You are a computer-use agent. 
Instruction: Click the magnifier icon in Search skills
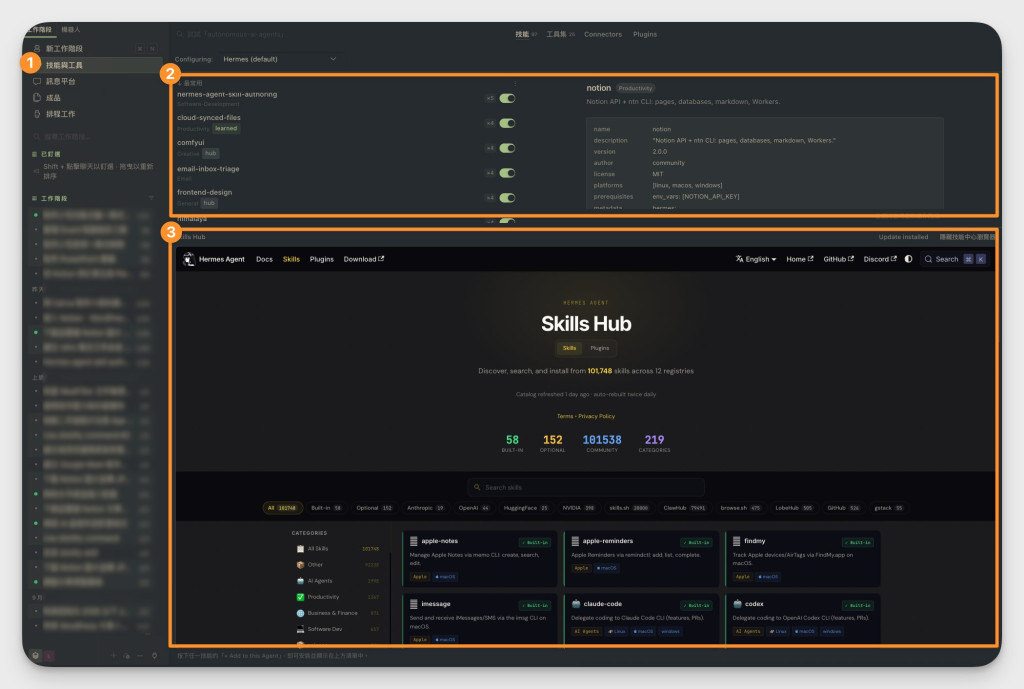(477, 487)
